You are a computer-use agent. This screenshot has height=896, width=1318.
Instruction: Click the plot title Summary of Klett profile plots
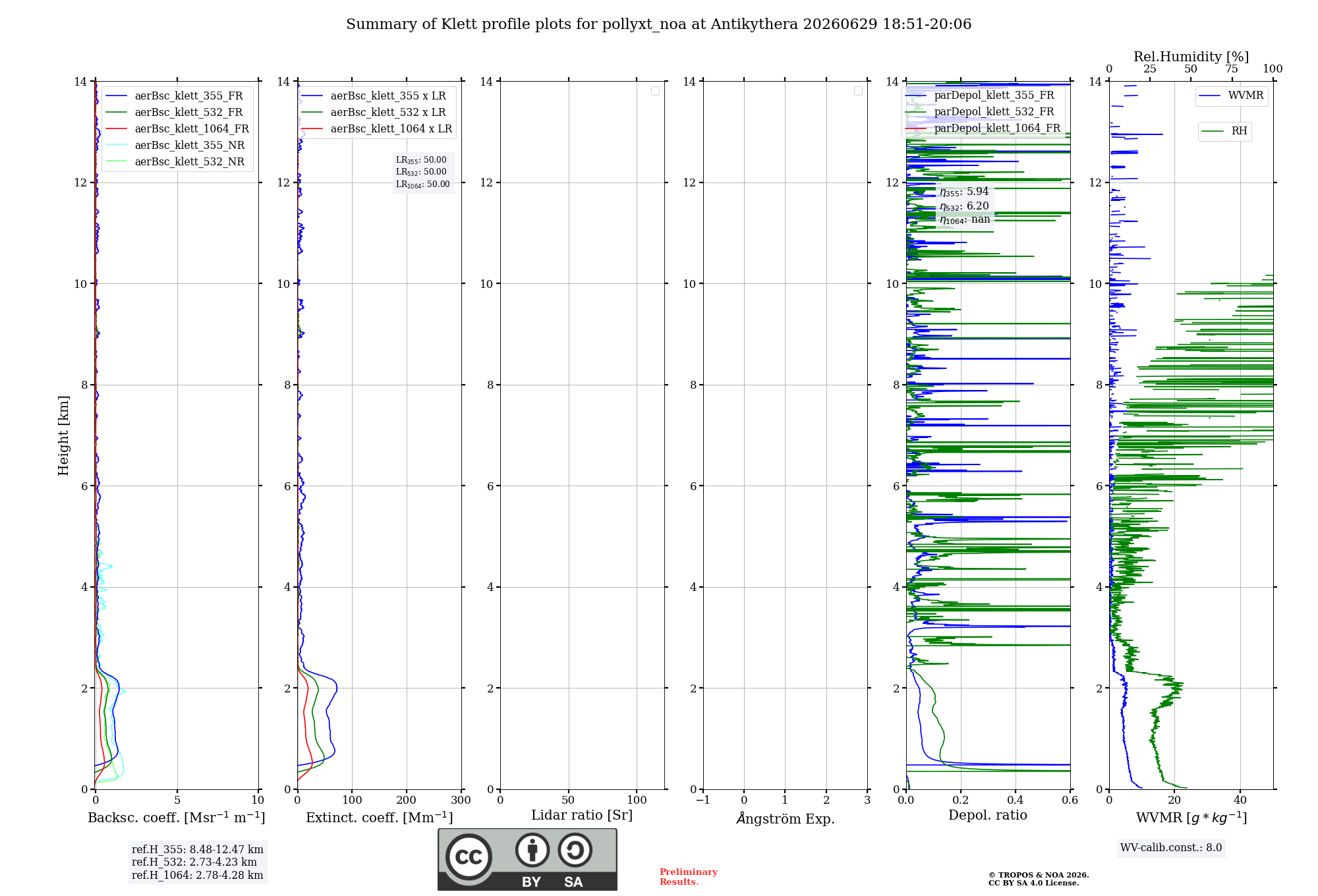(x=658, y=24)
